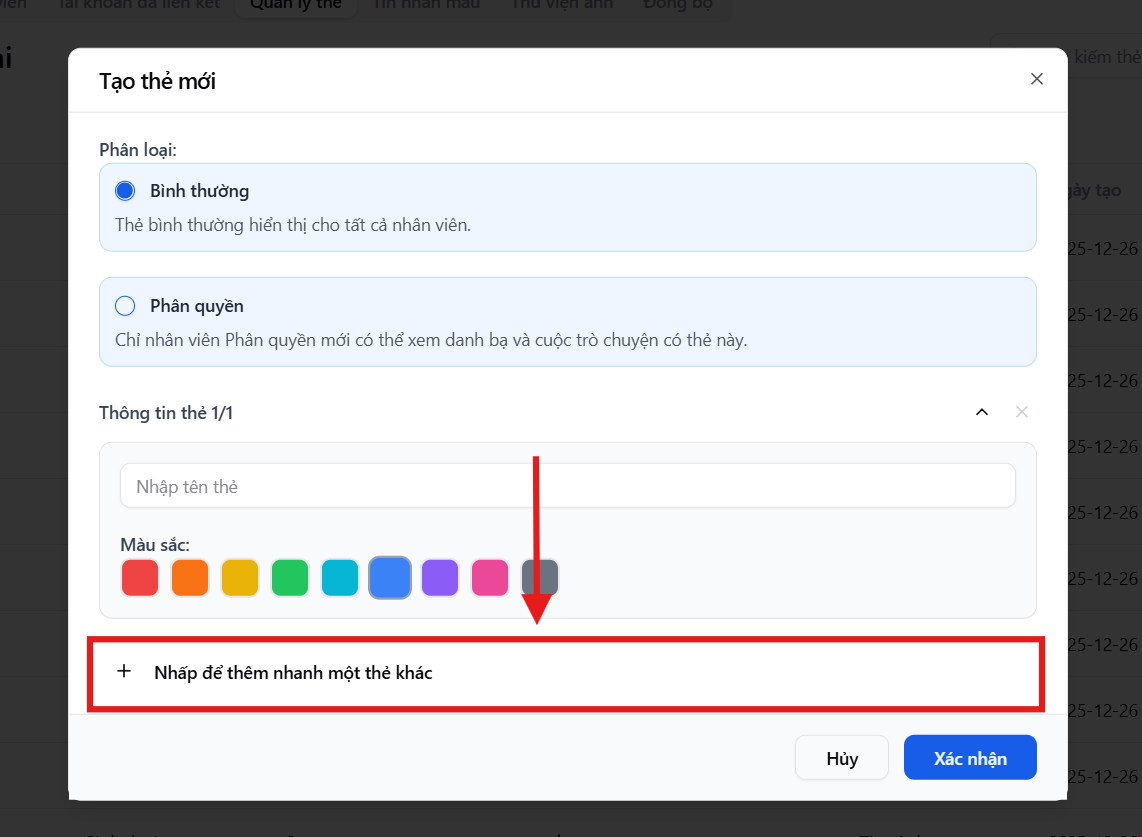The height and width of the screenshot is (837, 1142).
Task: Set tag color to purple
Action: coord(440,578)
